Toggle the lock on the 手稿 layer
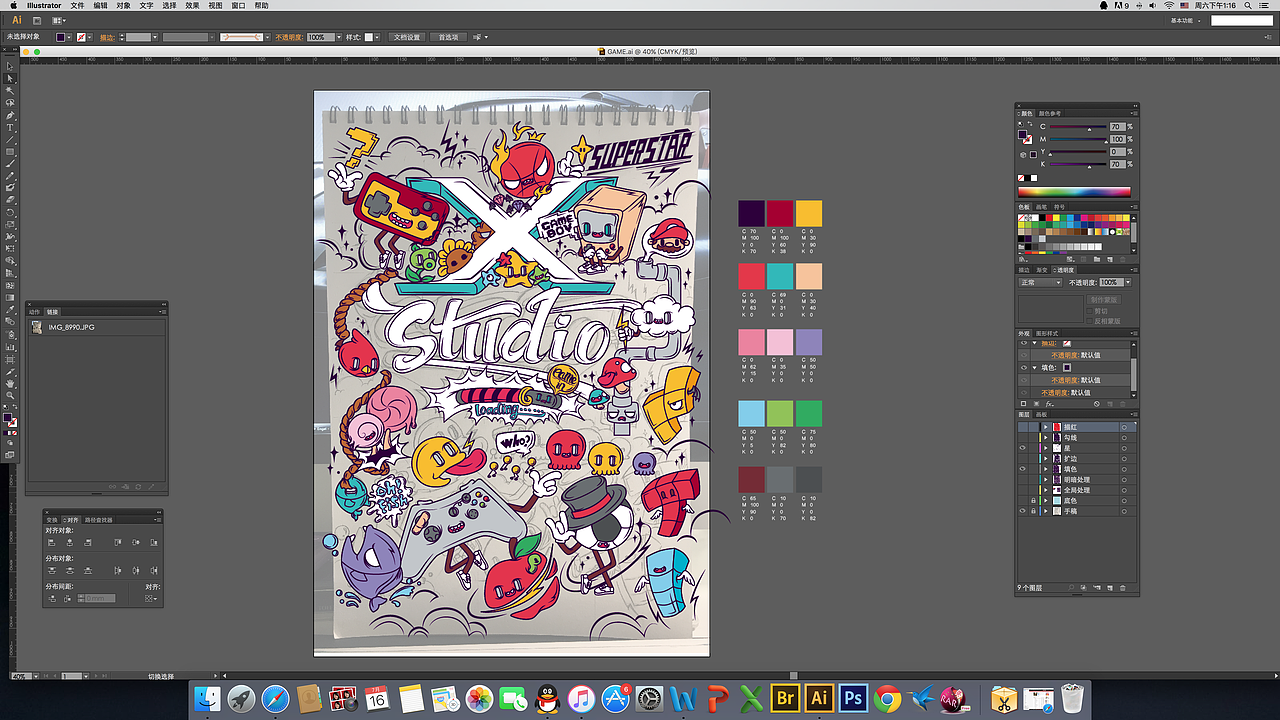 click(x=1033, y=511)
